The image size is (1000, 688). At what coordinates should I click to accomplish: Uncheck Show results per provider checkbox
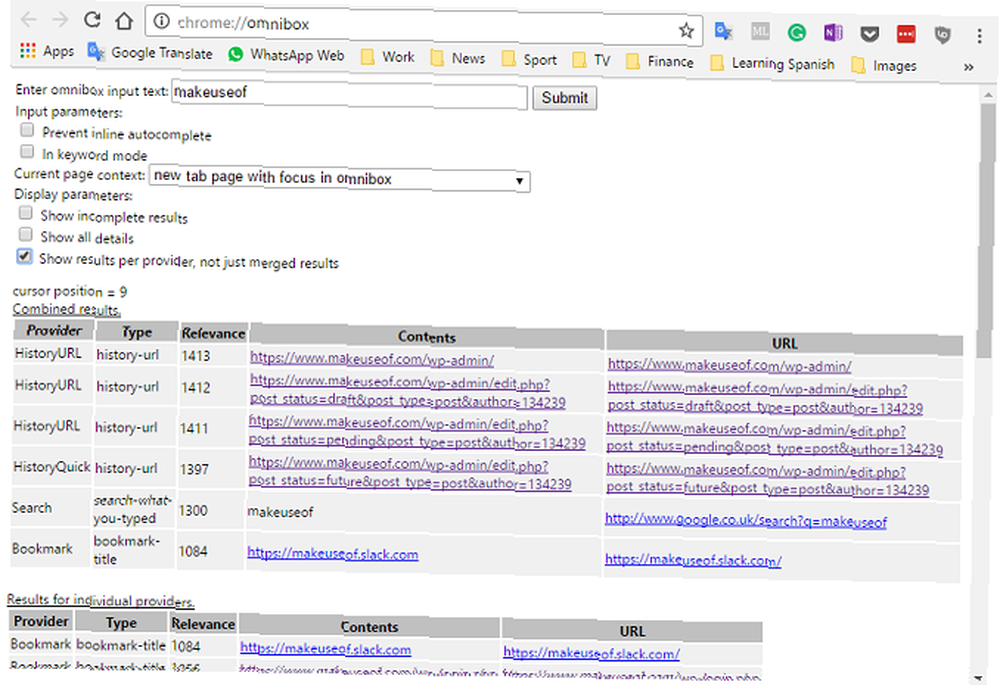click(24, 256)
